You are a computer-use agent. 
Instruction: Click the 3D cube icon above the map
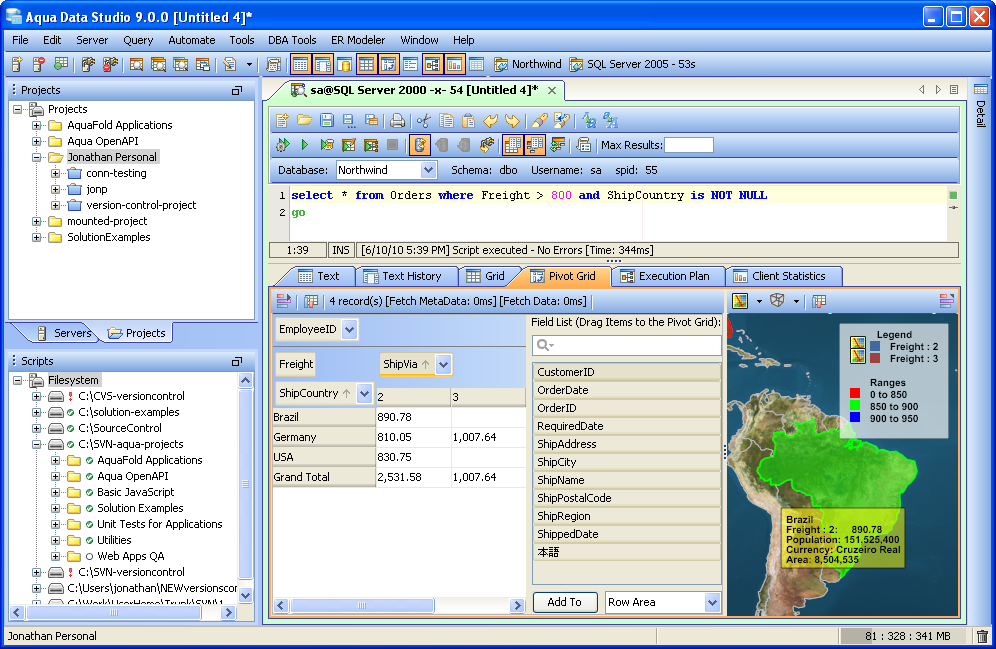click(777, 301)
